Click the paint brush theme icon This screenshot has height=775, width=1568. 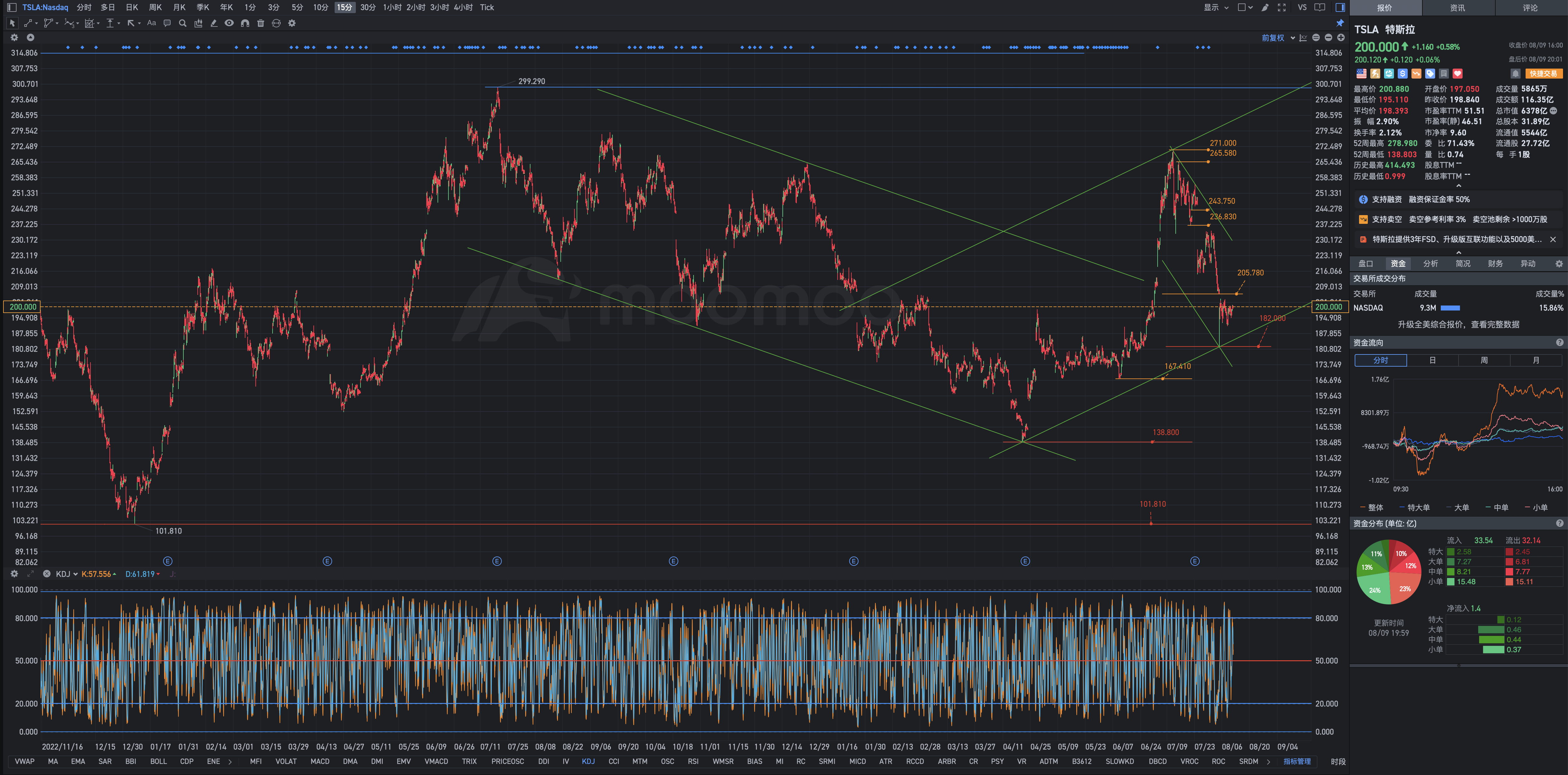click(1265, 7)
